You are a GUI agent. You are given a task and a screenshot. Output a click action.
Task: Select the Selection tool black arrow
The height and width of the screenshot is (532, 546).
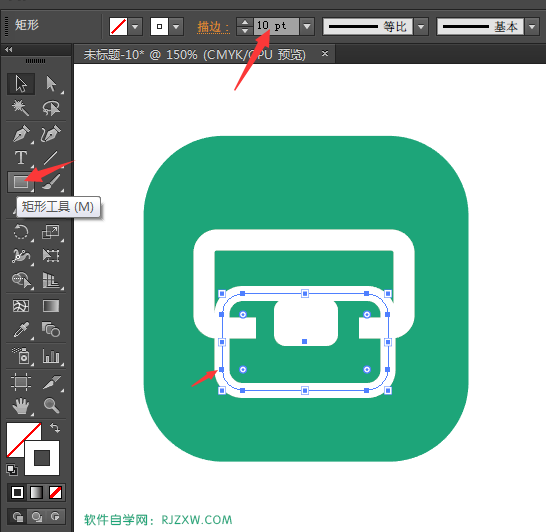coord(21,84)
